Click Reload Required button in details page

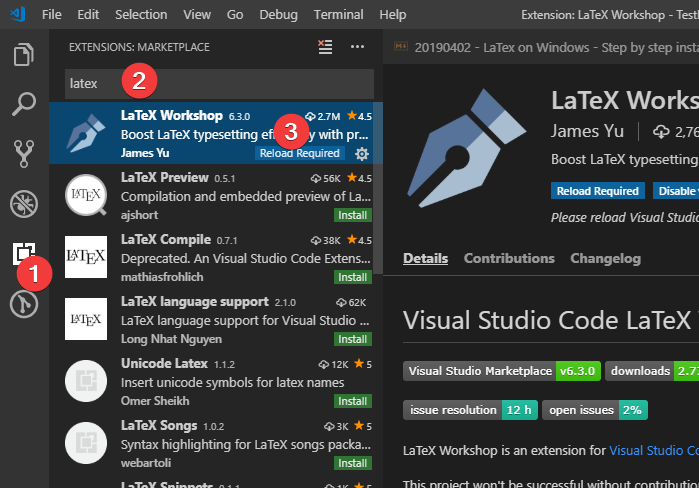(597, 191)
